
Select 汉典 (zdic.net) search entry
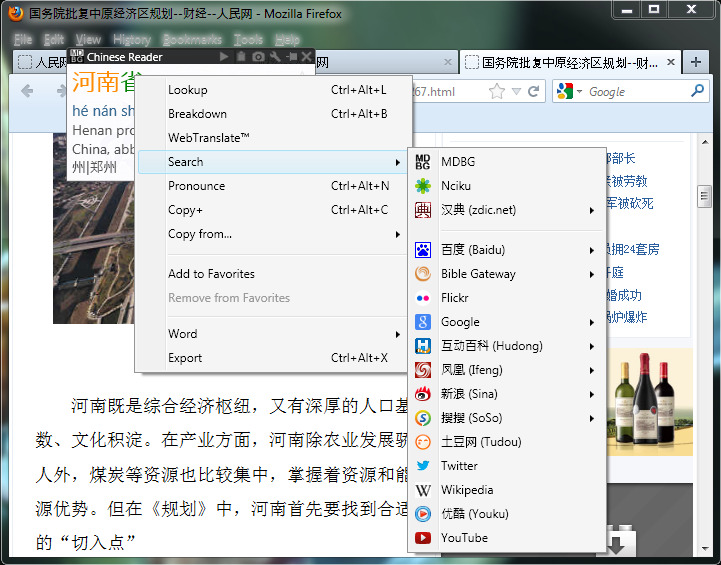(507, 210)
